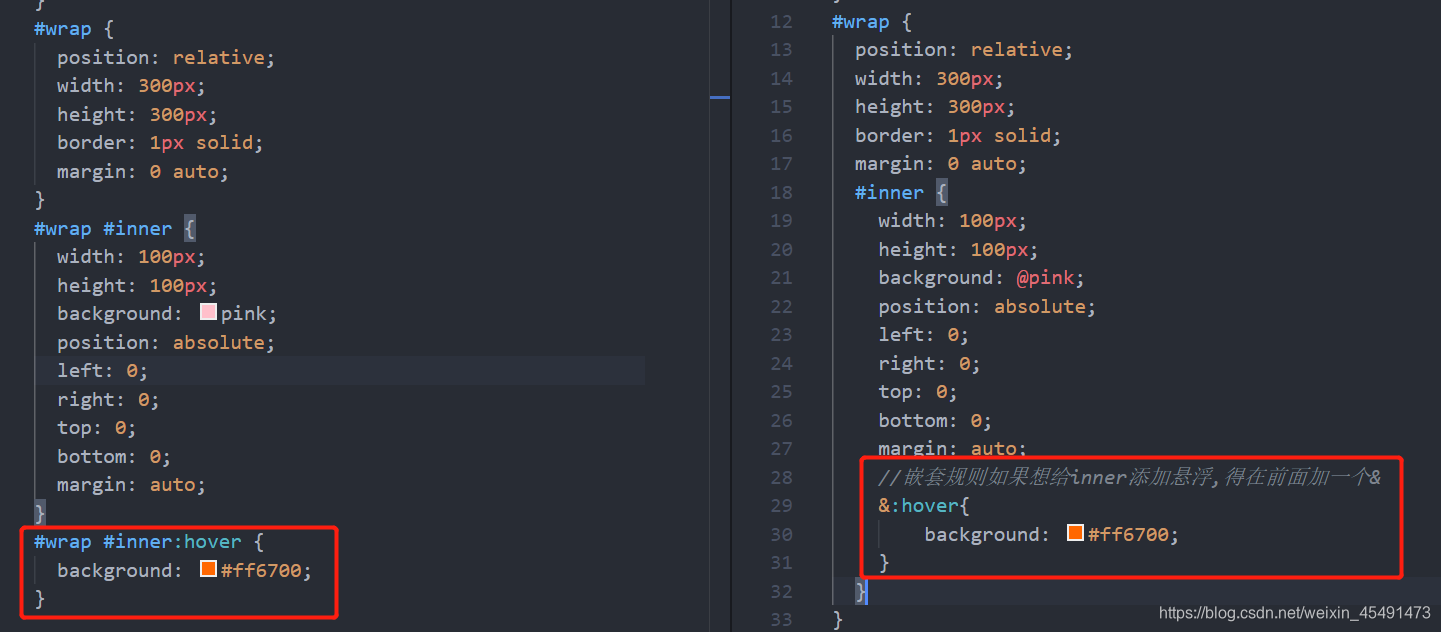Click gutter line number 23

point(782,334)
